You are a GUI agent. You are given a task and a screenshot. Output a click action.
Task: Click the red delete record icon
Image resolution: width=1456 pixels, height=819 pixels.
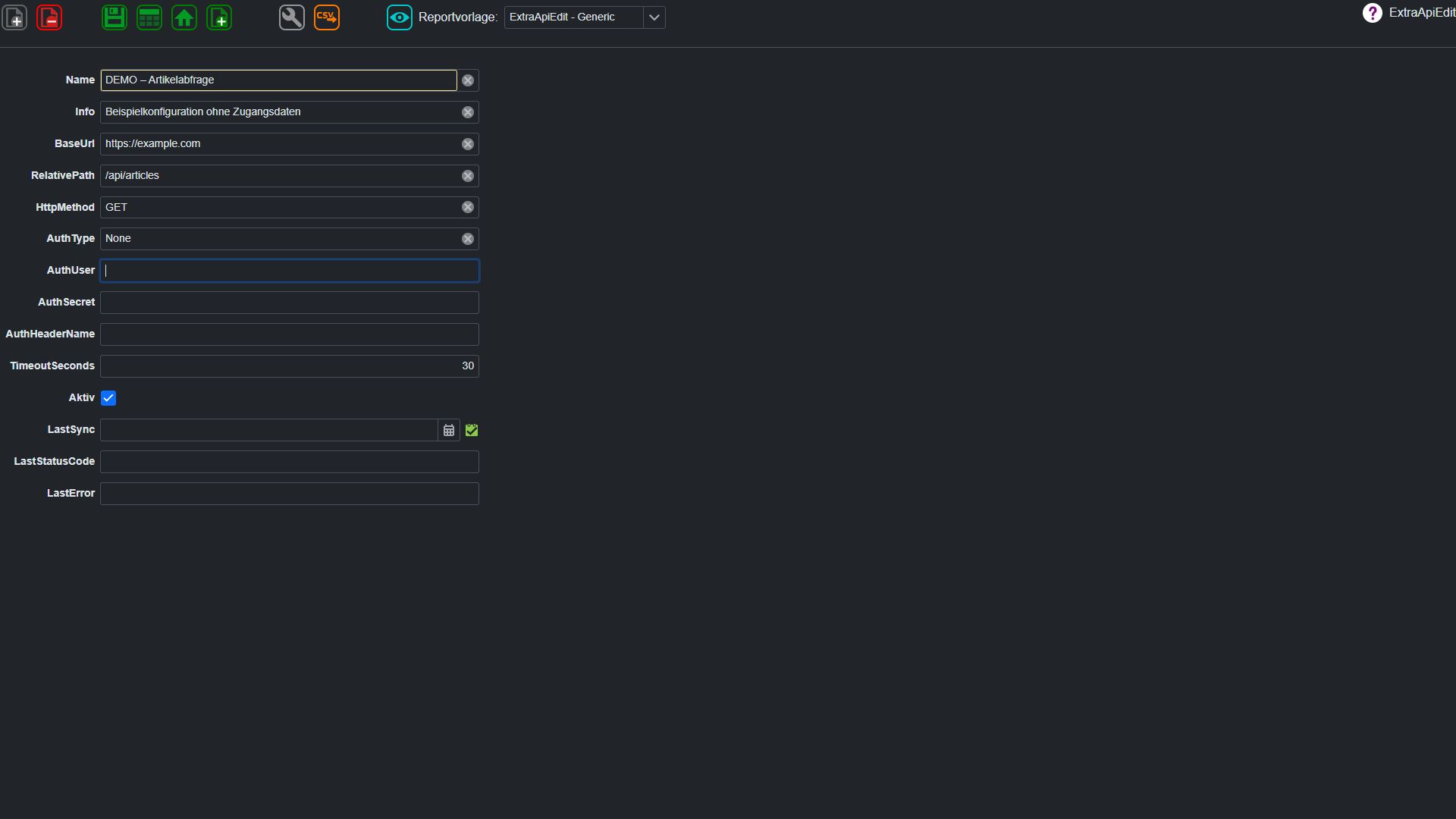pyautogui.click(x=49, y=17)
